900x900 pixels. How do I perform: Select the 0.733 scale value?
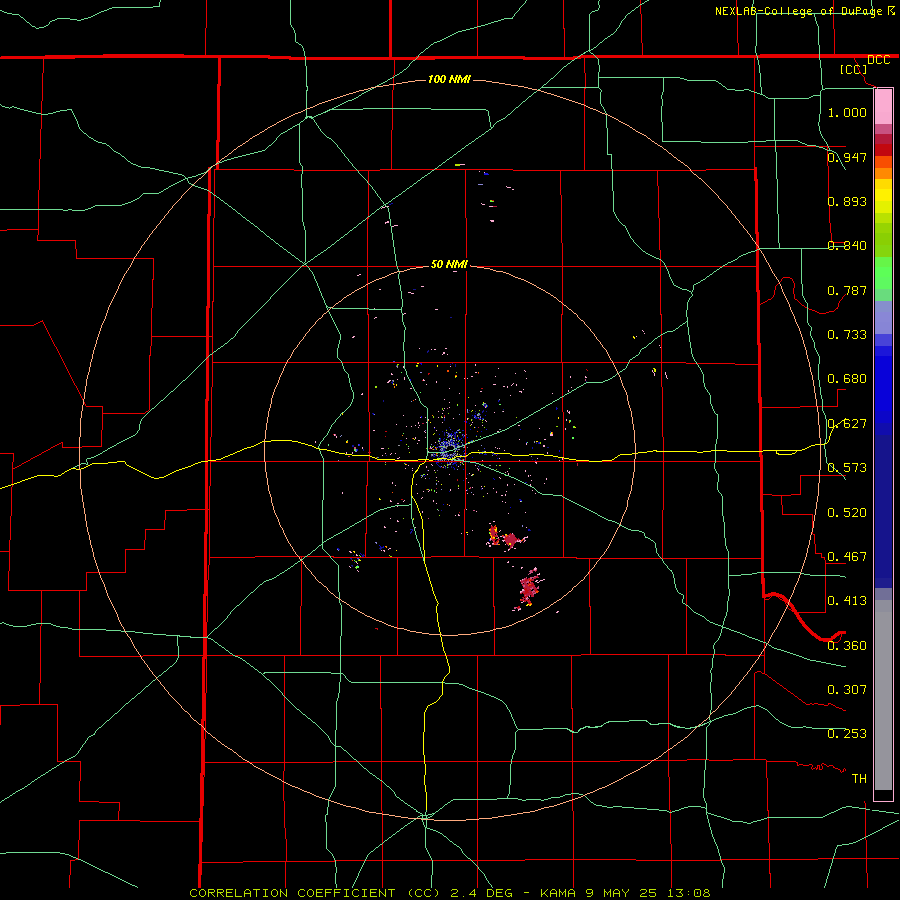point(847,335)
